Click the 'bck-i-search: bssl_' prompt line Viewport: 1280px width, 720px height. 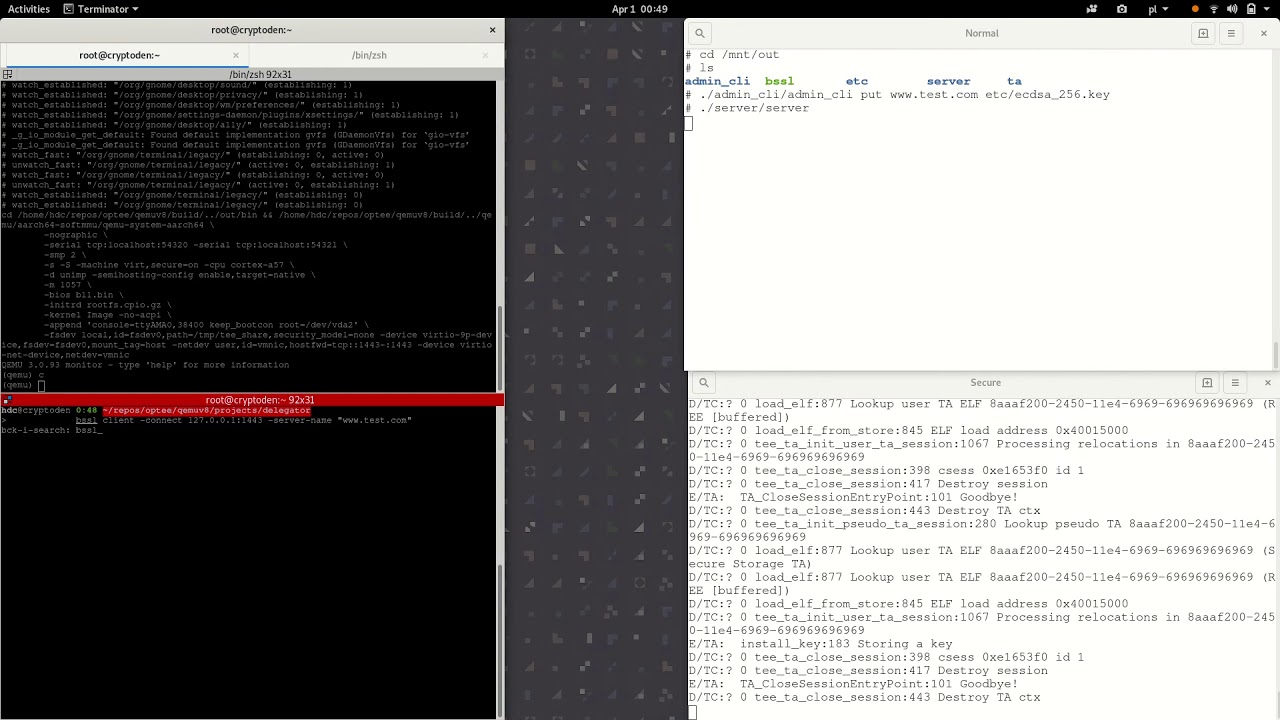(51, 430)
